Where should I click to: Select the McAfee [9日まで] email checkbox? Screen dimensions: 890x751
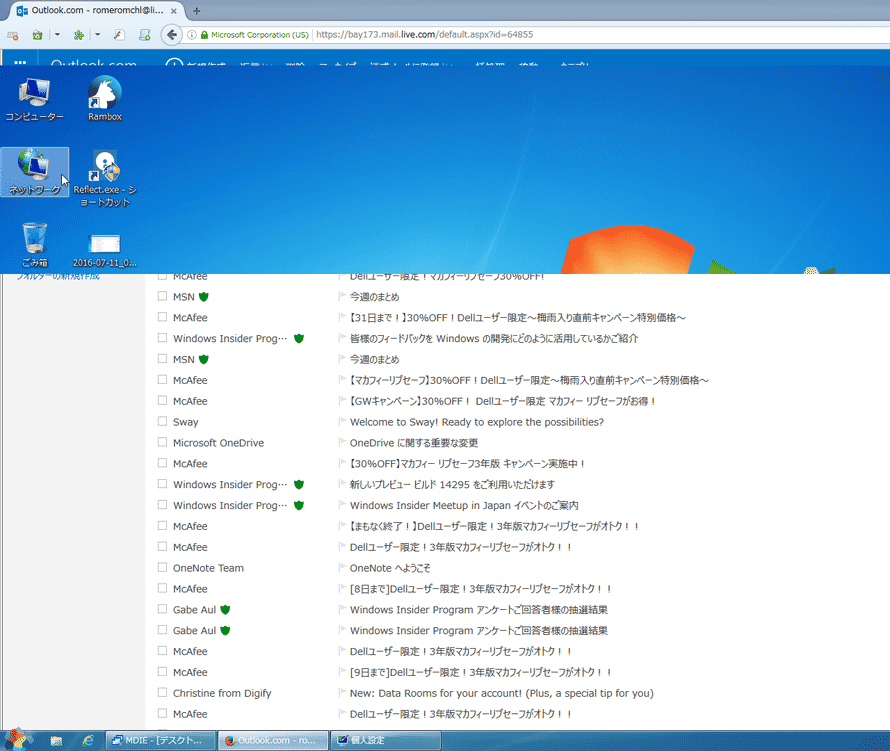162,672
